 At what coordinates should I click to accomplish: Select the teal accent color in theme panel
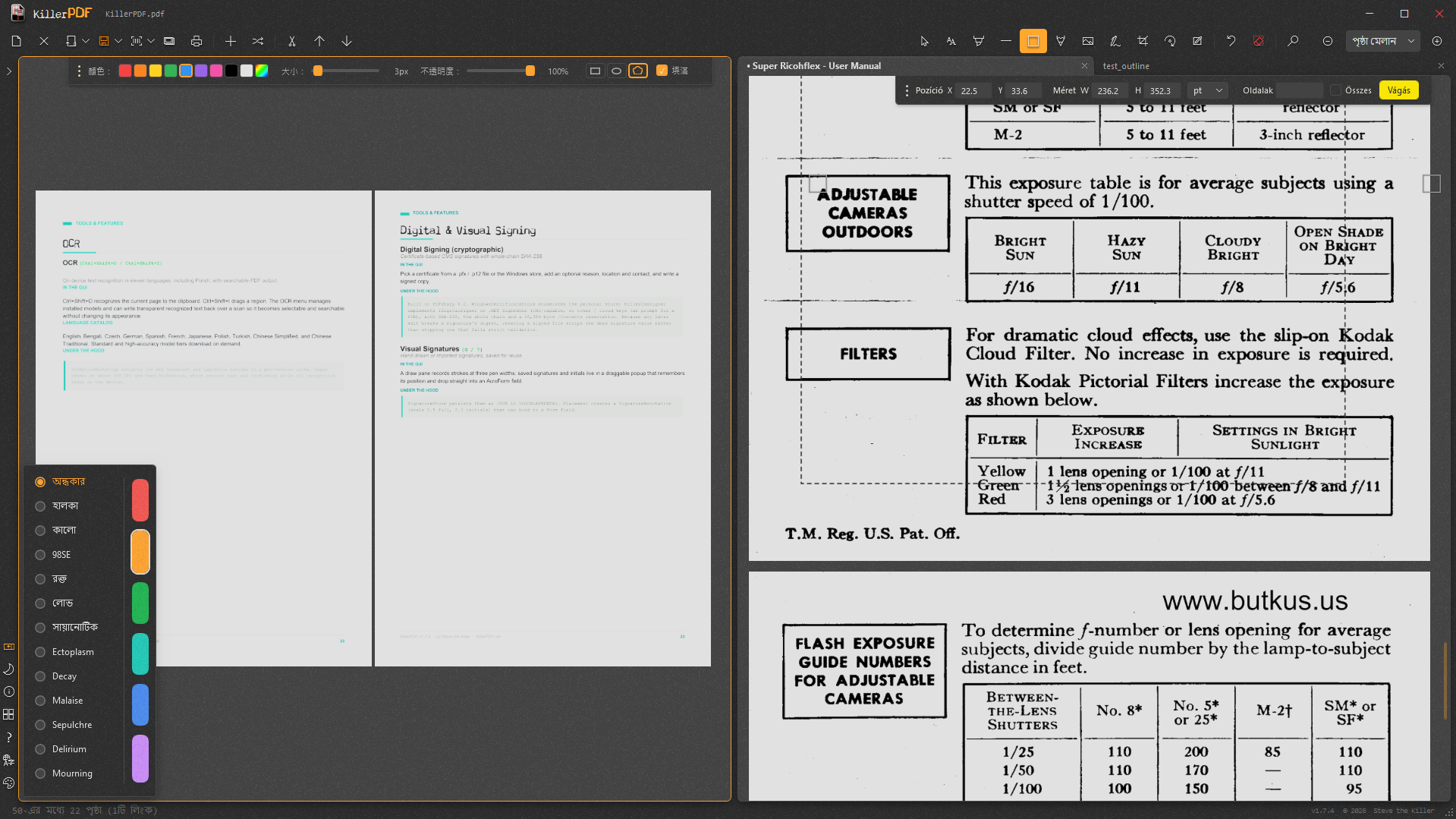[140, 654]
